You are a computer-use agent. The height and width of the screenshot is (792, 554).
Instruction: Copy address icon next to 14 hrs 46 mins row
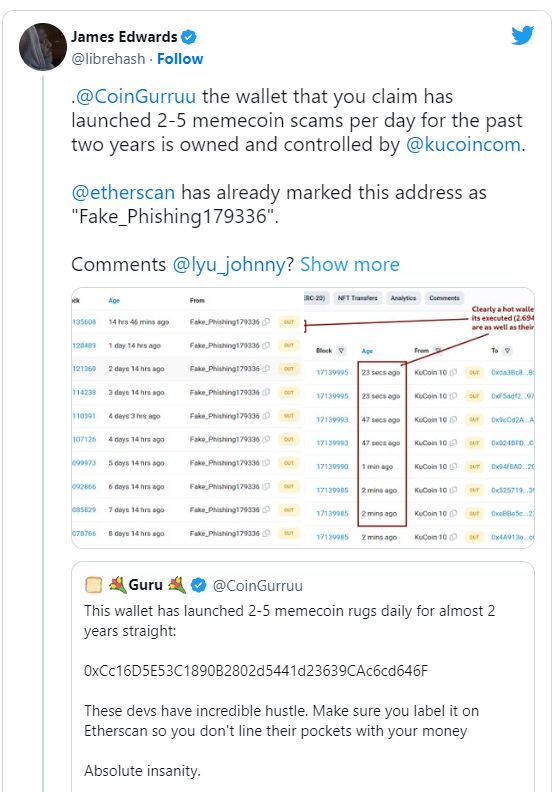(x=267, y=322)
